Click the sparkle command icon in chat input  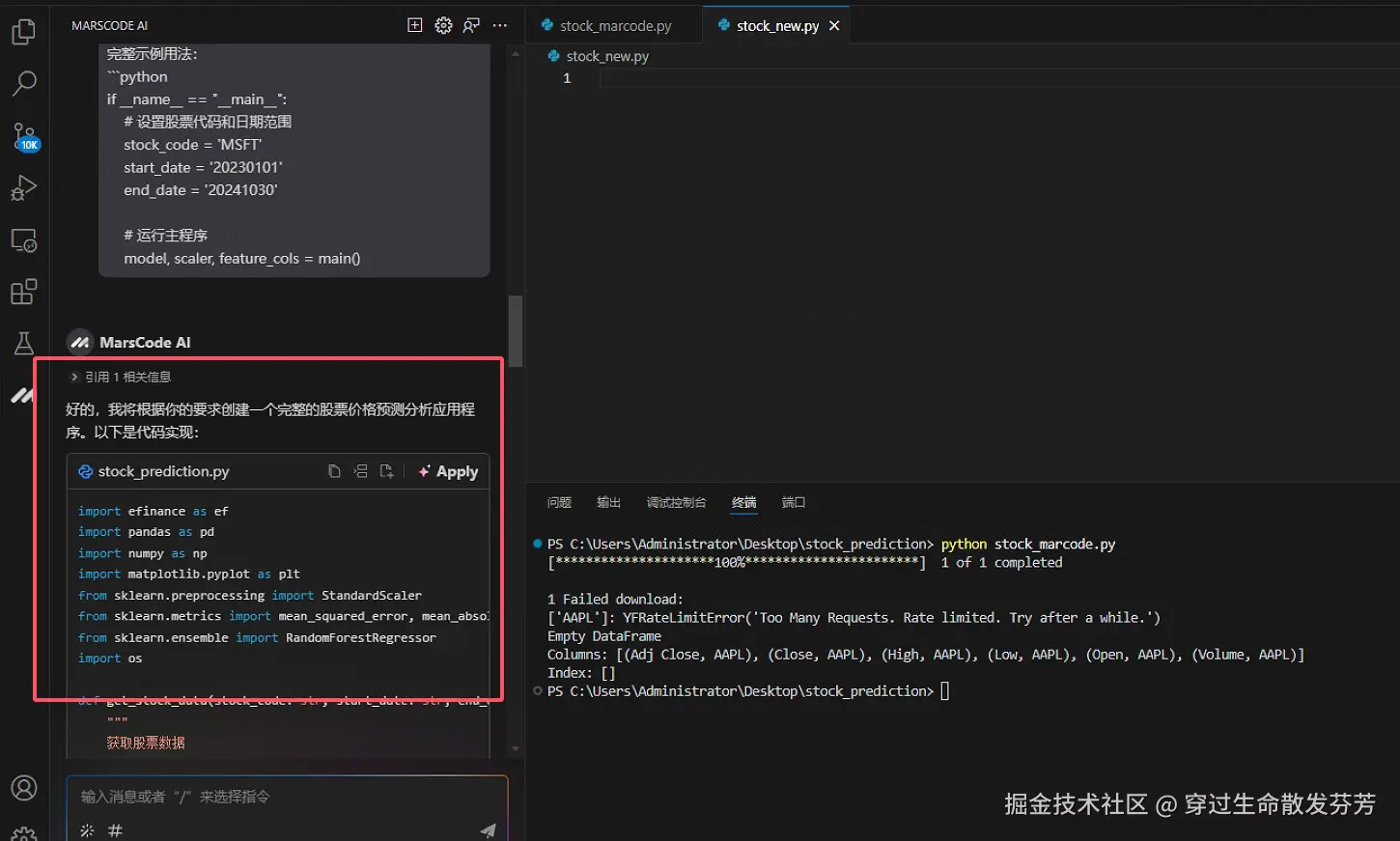87,830
